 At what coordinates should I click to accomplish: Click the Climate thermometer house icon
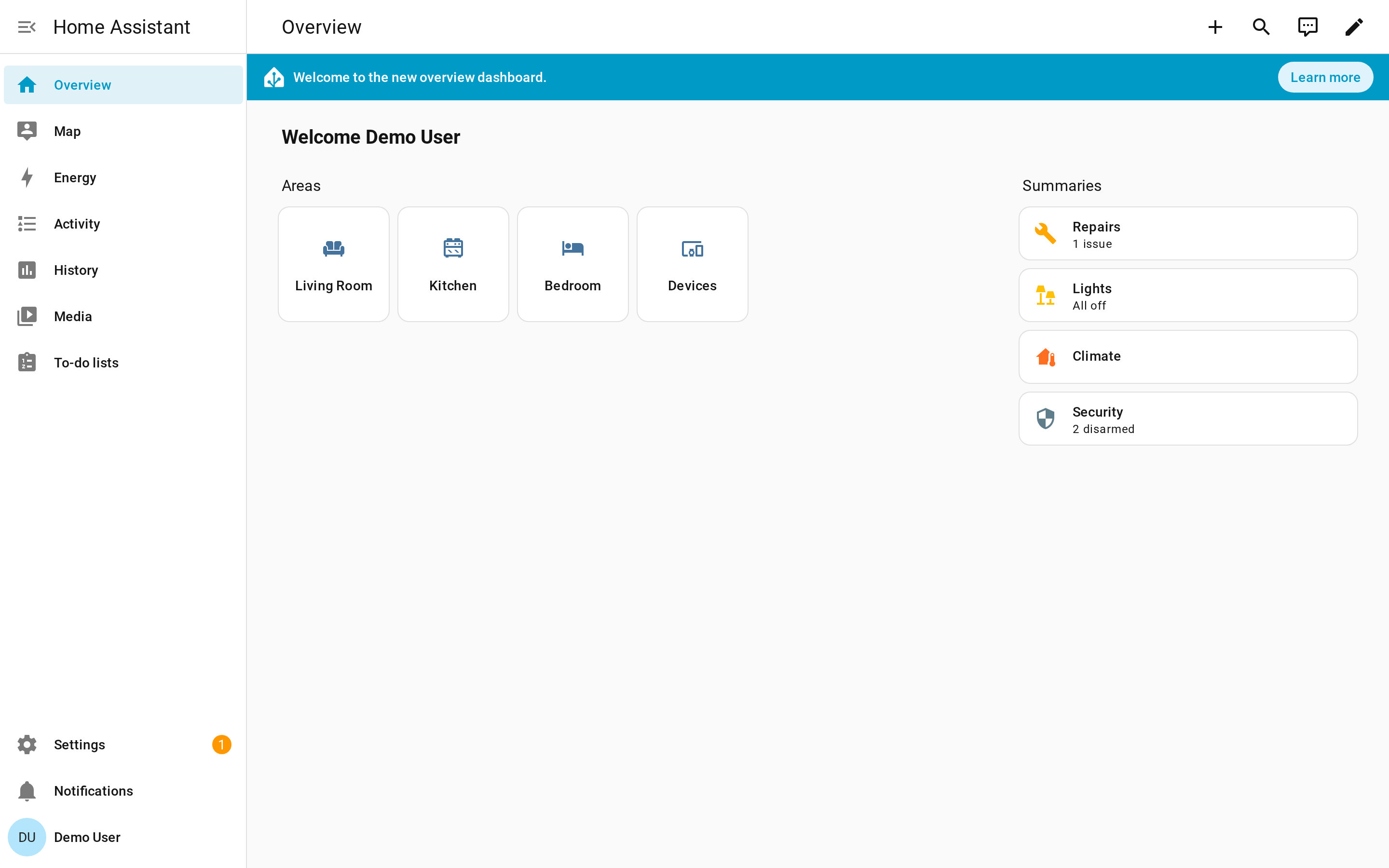[1045, 357]
